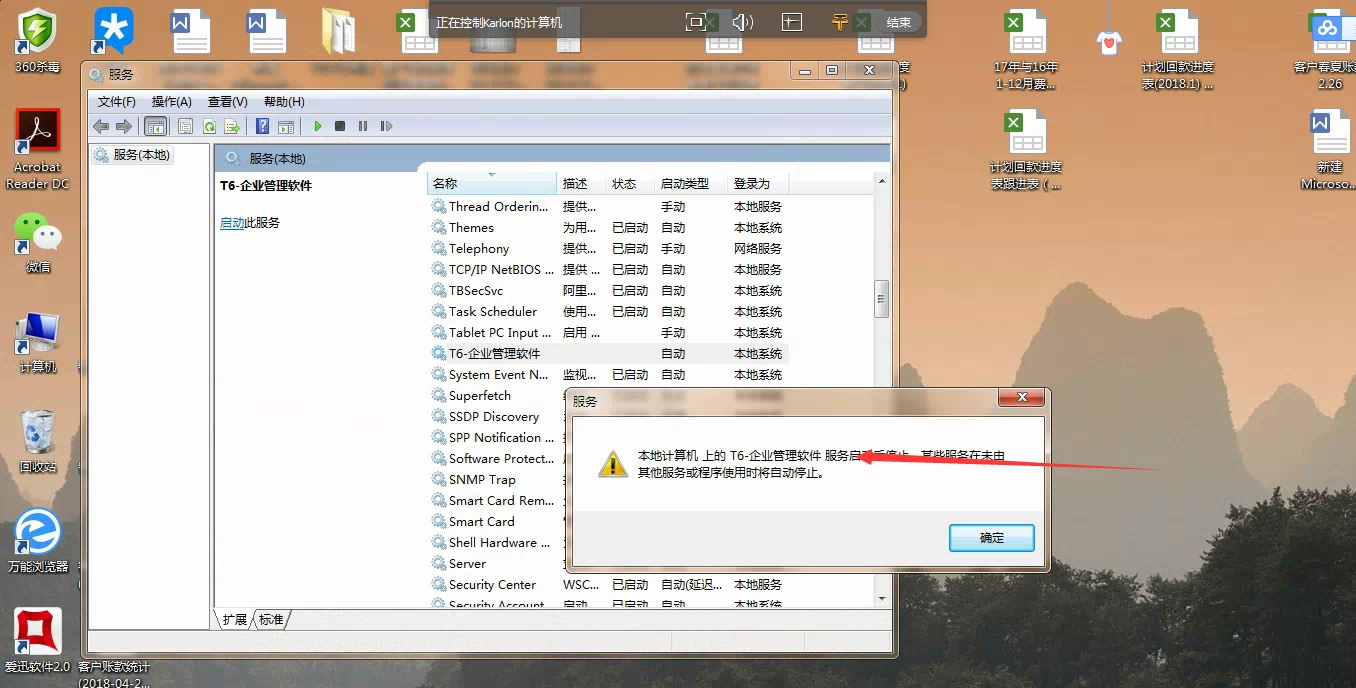
Task: Select the Superfetch service row
Action: [498, 396]
